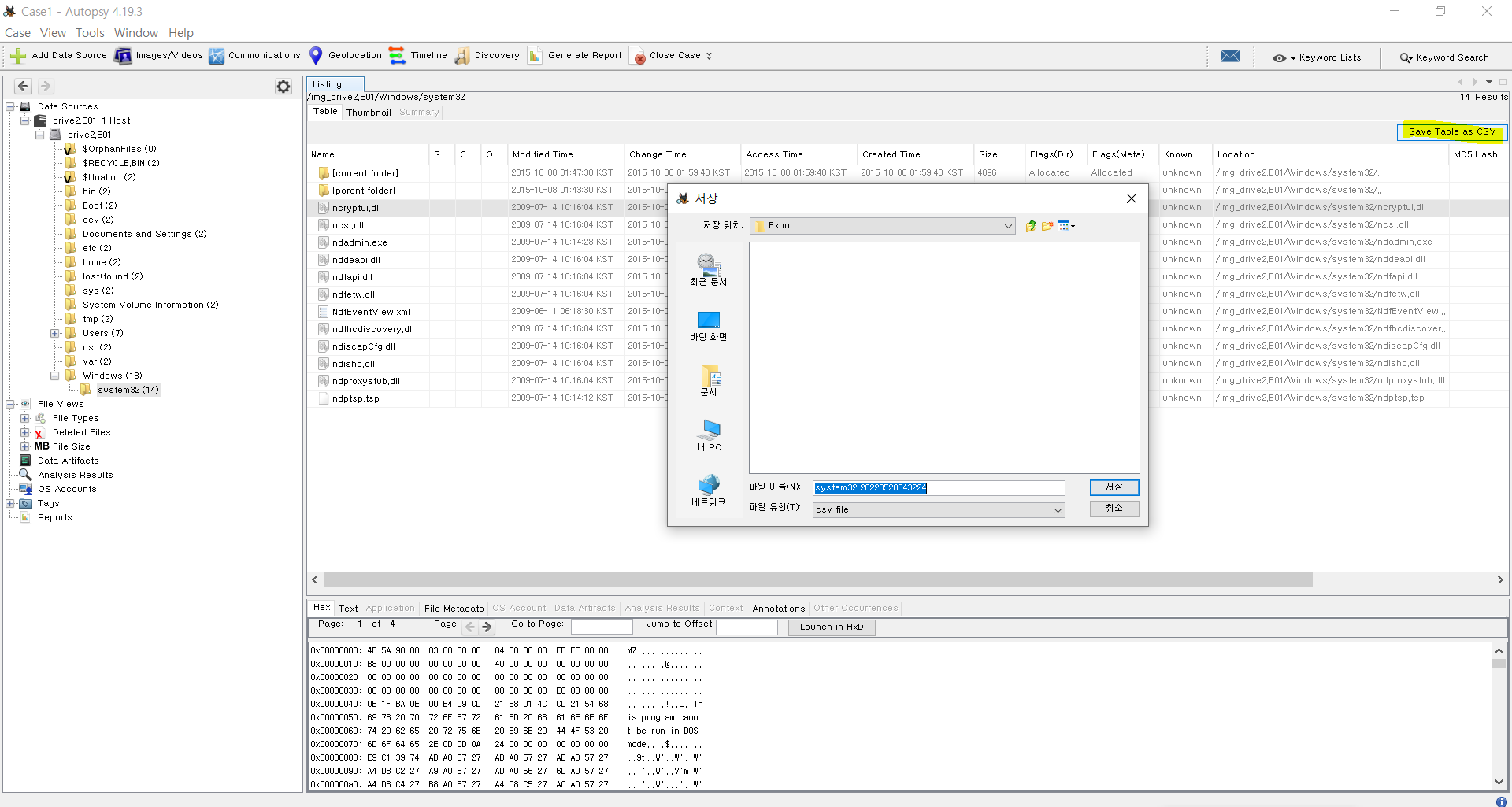This screenshot has width=1512, height=807.
Task: Collapse the drive2.E01 image node
Action: click(x=40, y=135)
